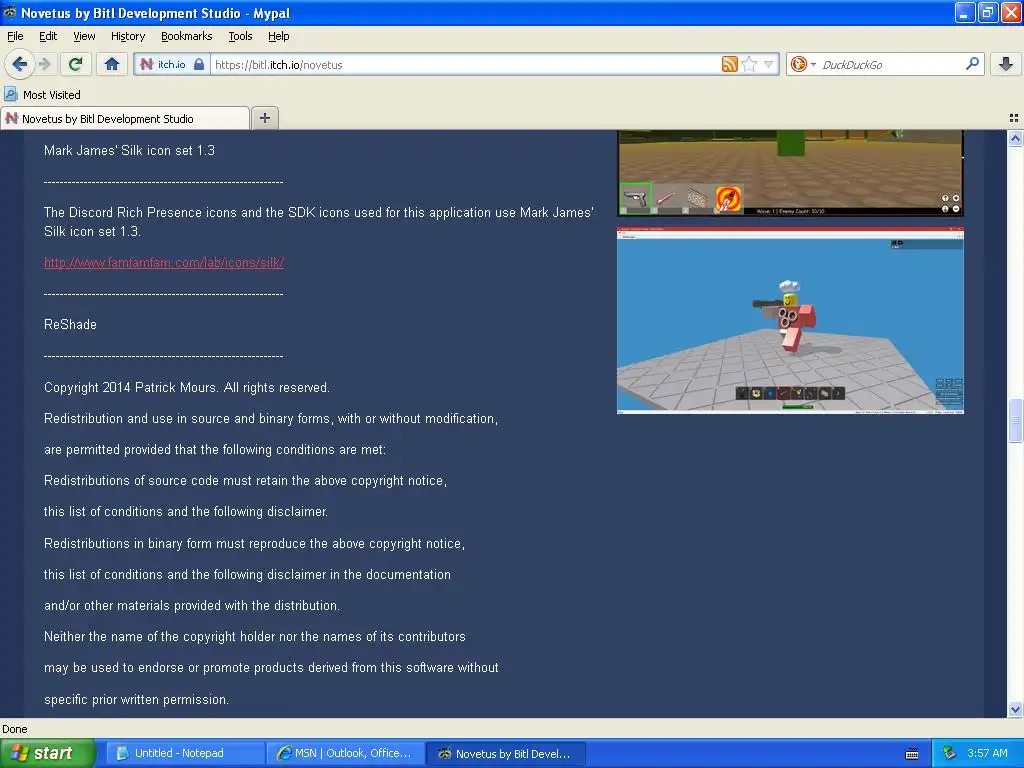Image resolution: width=1024 pixels, height=768 pixels.
Task: Go back with the Back arrow button
Action: pyautogui.click(x=18, y=64)
